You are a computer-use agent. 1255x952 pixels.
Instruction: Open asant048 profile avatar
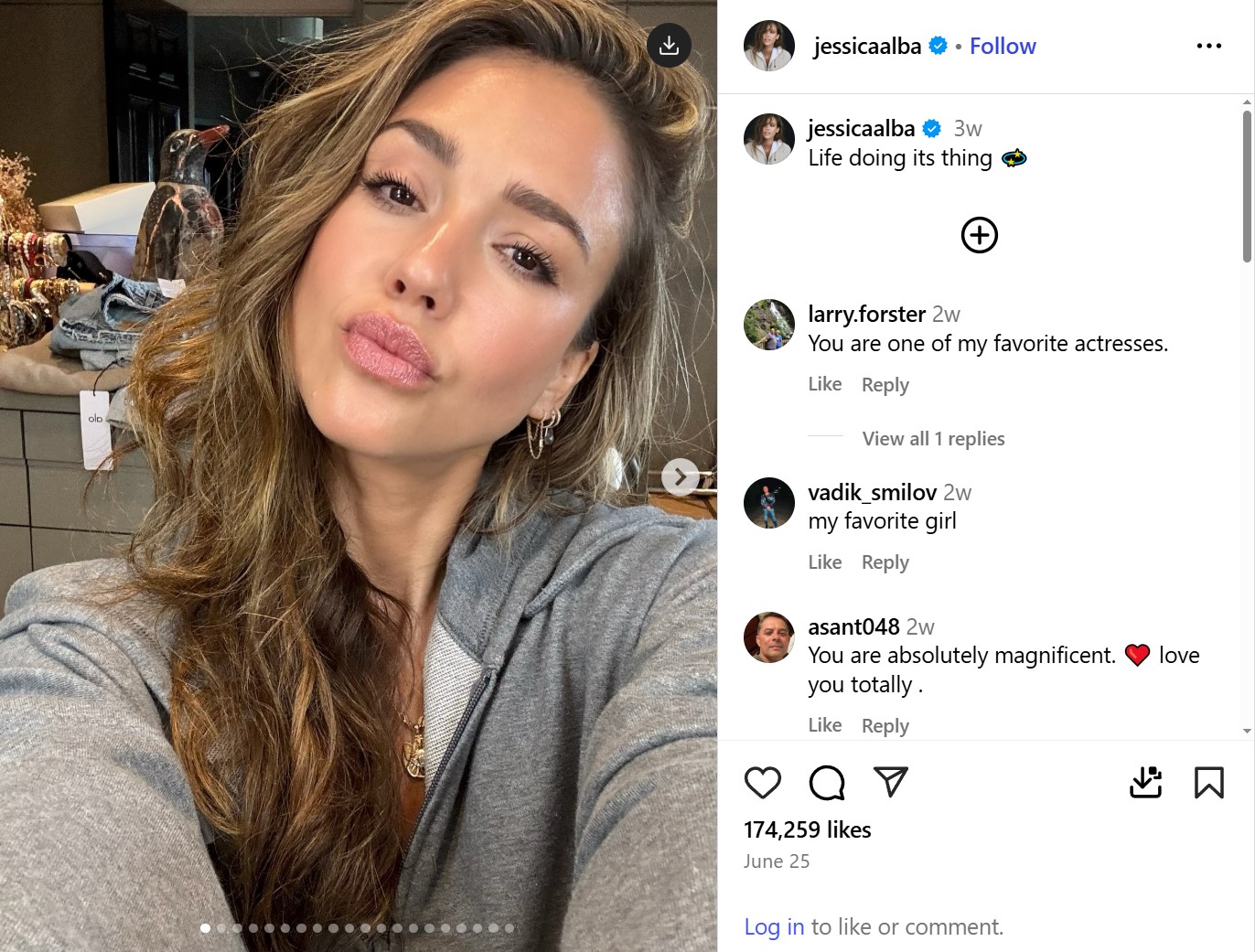click(769, 637)
